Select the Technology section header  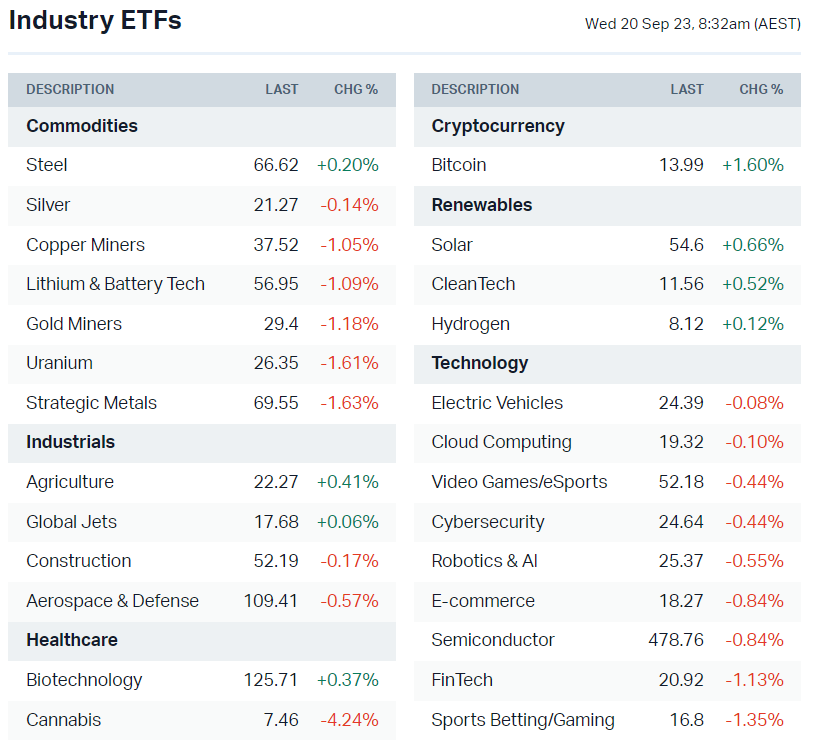click(480, 363)
